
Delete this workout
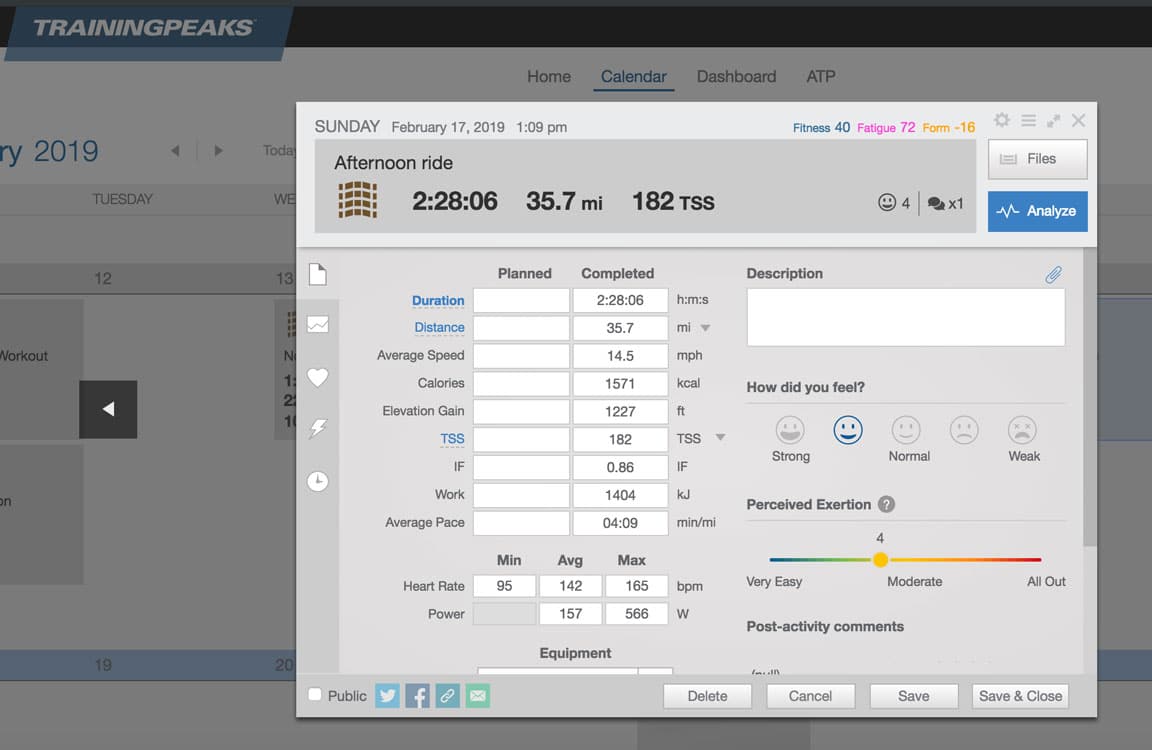coord(708,696)
